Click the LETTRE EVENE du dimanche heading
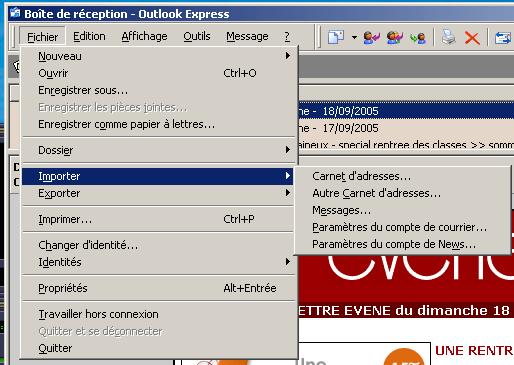The width and height of the screenshot is (514, 365). [x=403, y=310]
